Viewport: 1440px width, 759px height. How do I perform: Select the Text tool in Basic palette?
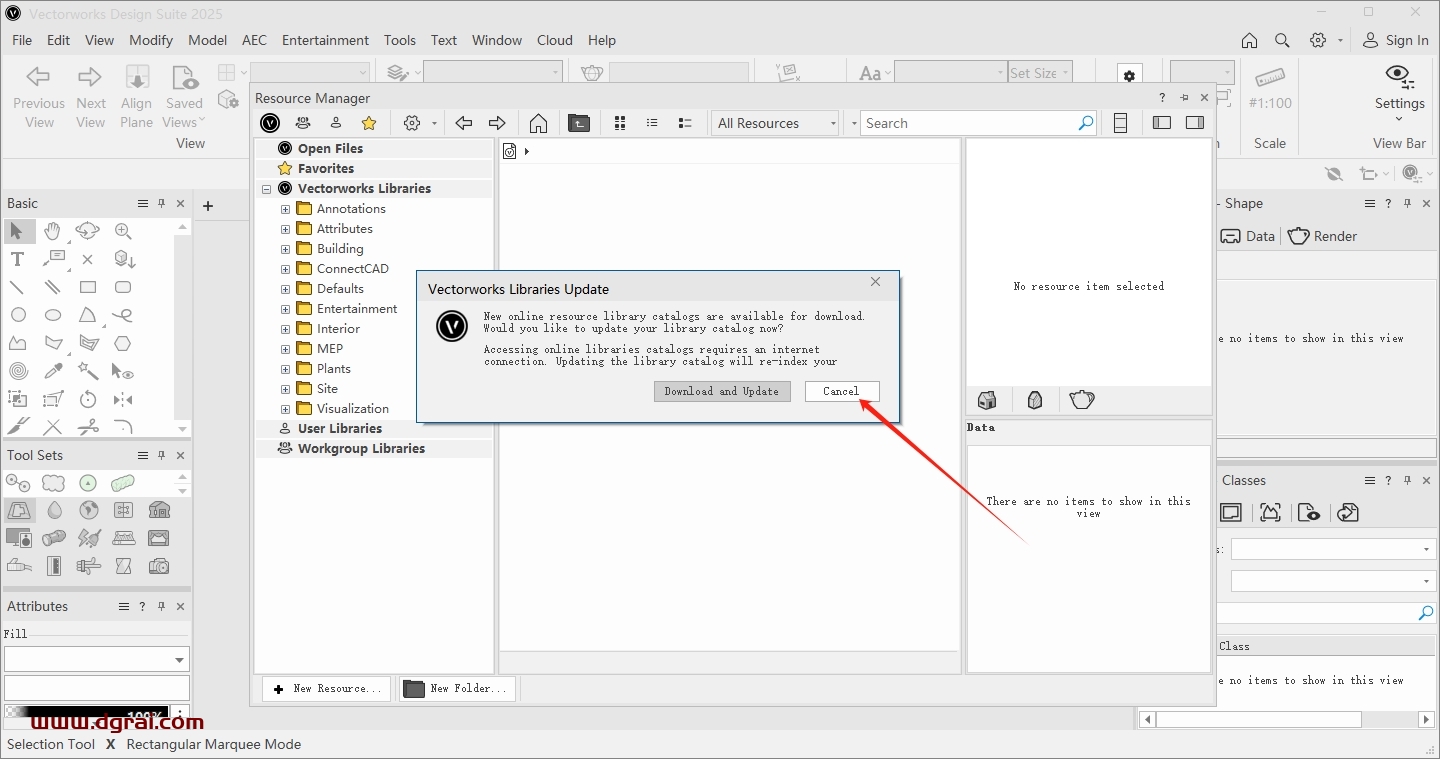tap(17, 259)
